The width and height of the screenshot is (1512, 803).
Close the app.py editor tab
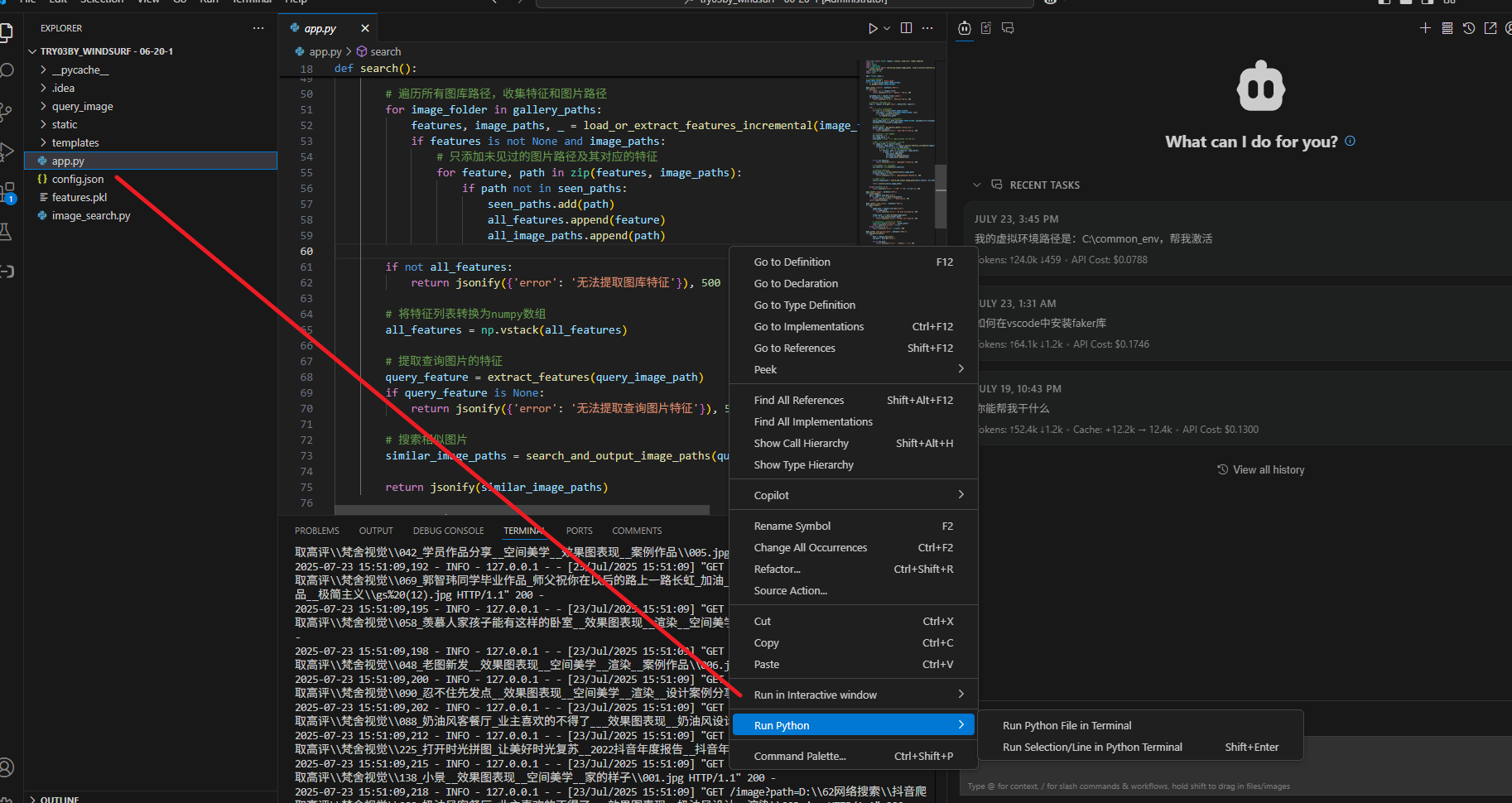click(364, 28)
